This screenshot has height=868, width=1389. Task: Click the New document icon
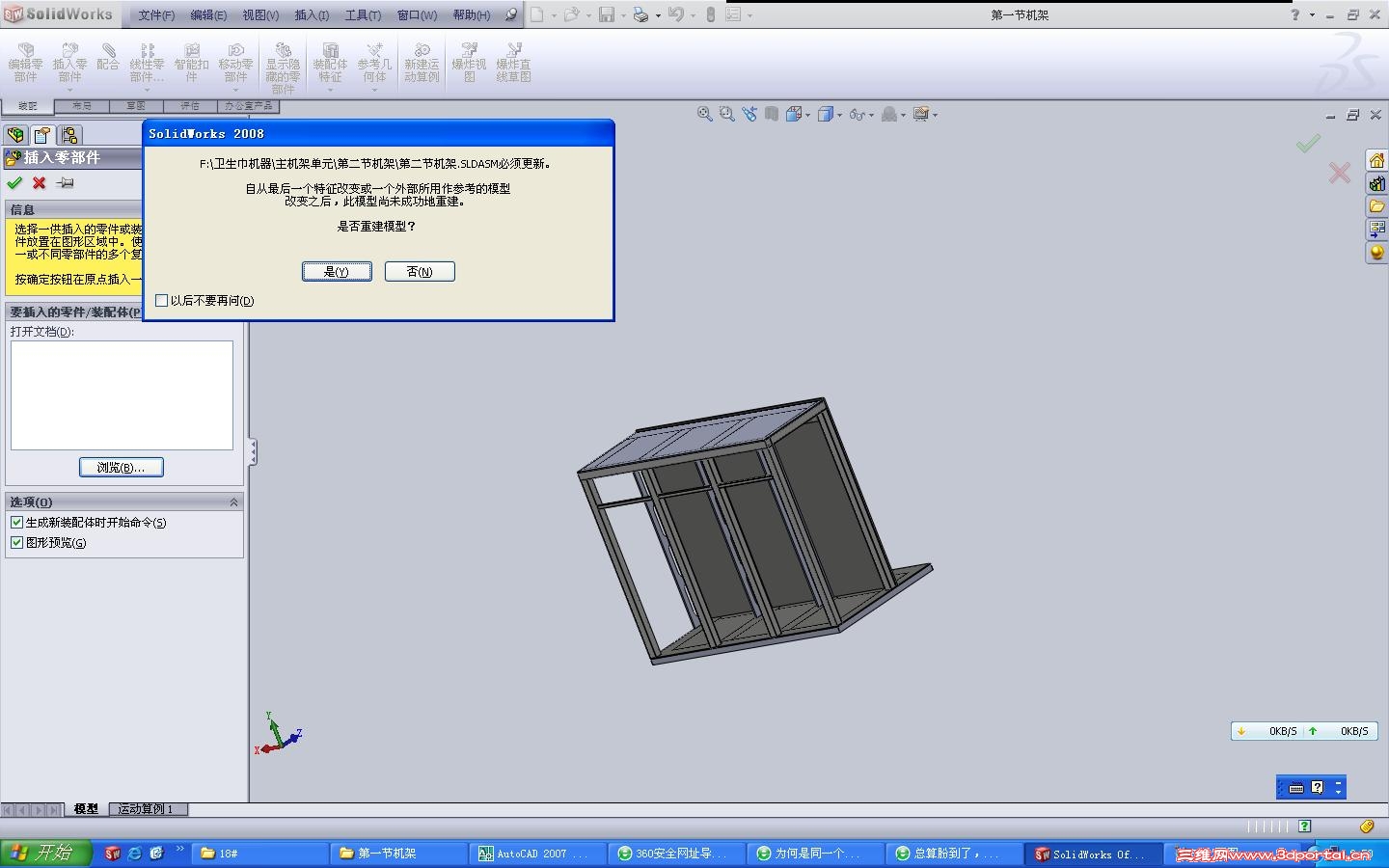tap(537, 14)
